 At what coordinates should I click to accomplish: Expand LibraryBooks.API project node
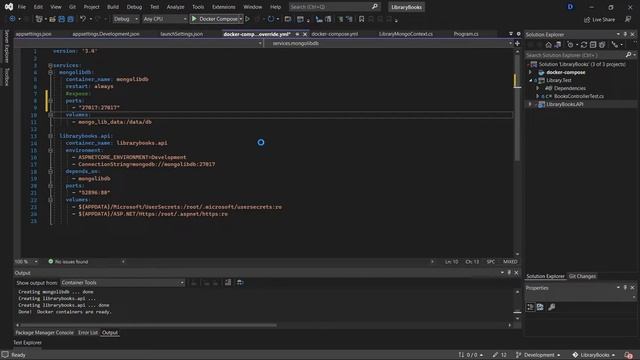531,104
